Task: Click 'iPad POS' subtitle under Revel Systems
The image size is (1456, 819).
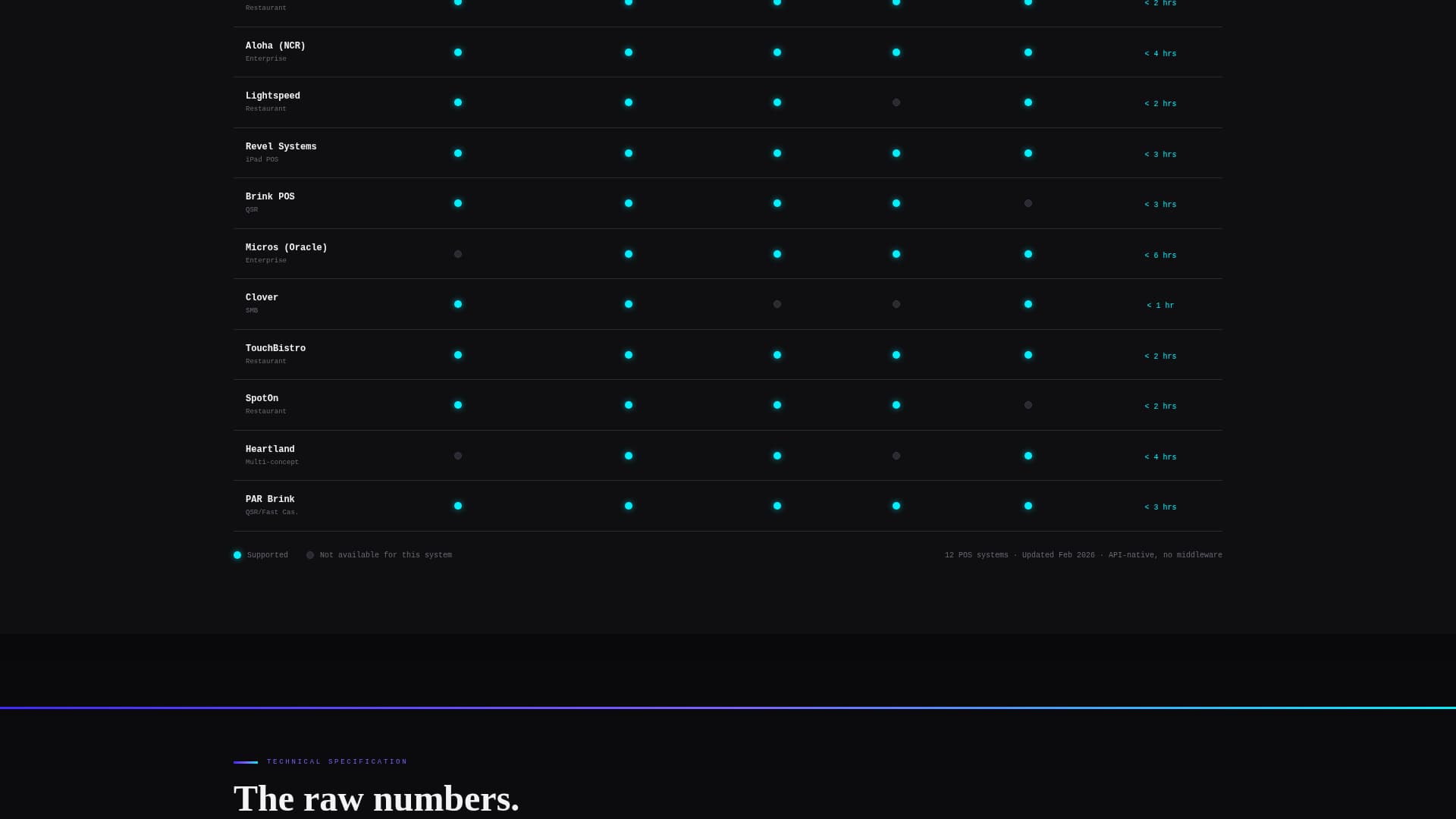Action: [x=262, y=160]
